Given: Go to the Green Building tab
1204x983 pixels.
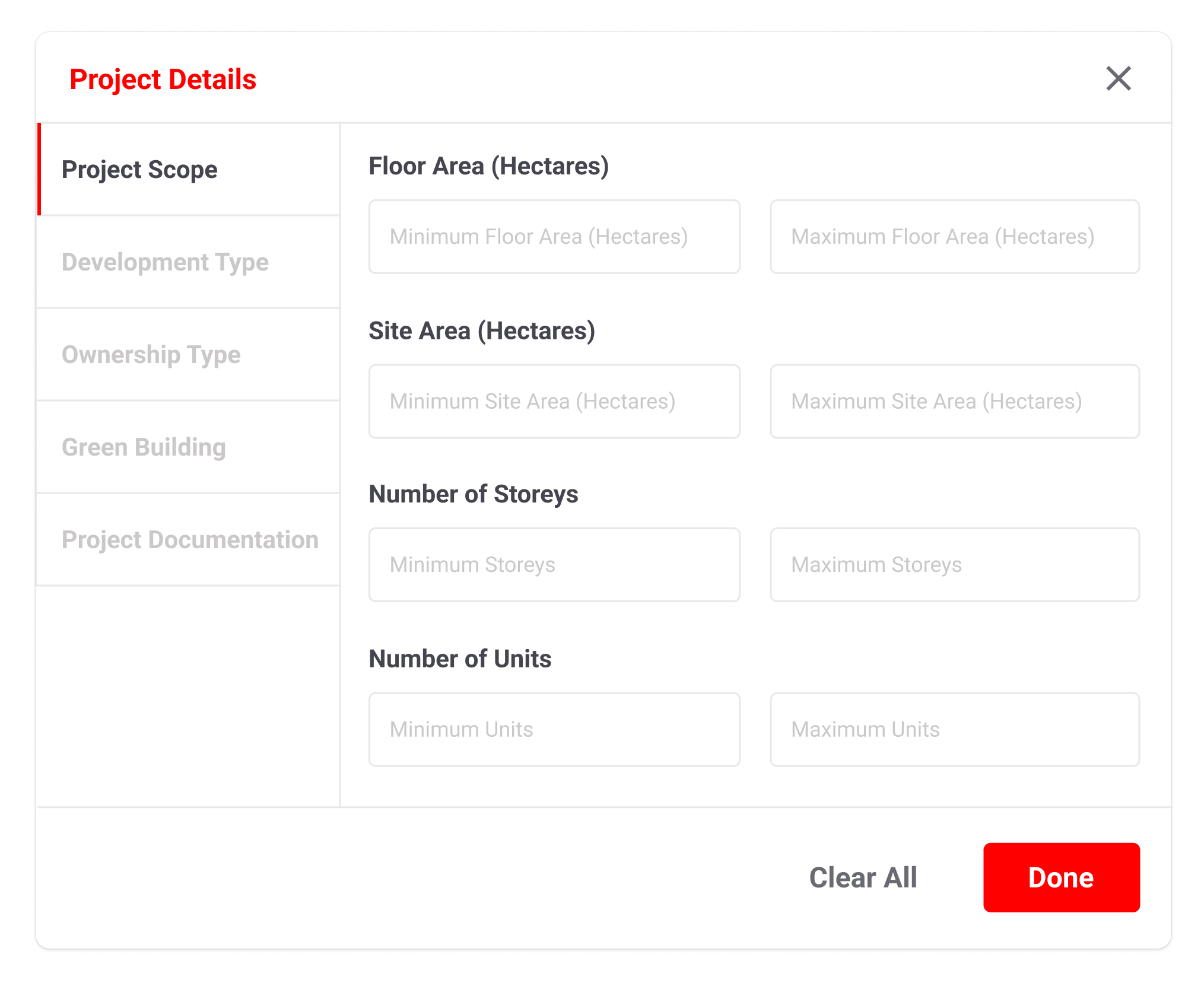Looking at the screenshot, I should [x=144, y=447].
